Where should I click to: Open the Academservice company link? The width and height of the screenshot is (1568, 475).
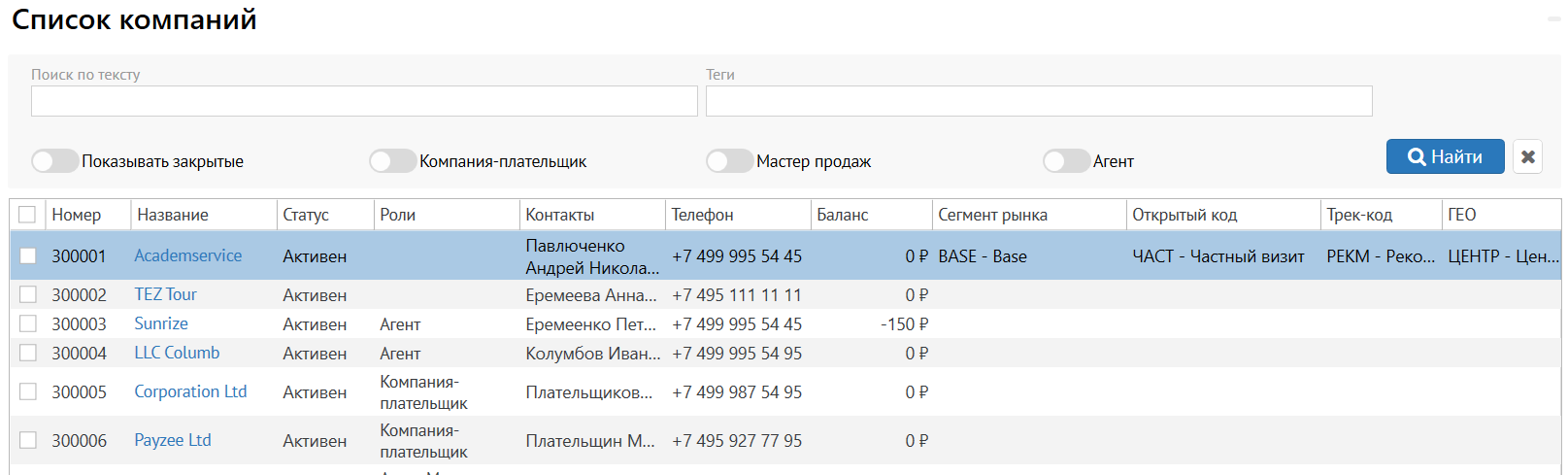pyautogui.click(x=188, y=255)
